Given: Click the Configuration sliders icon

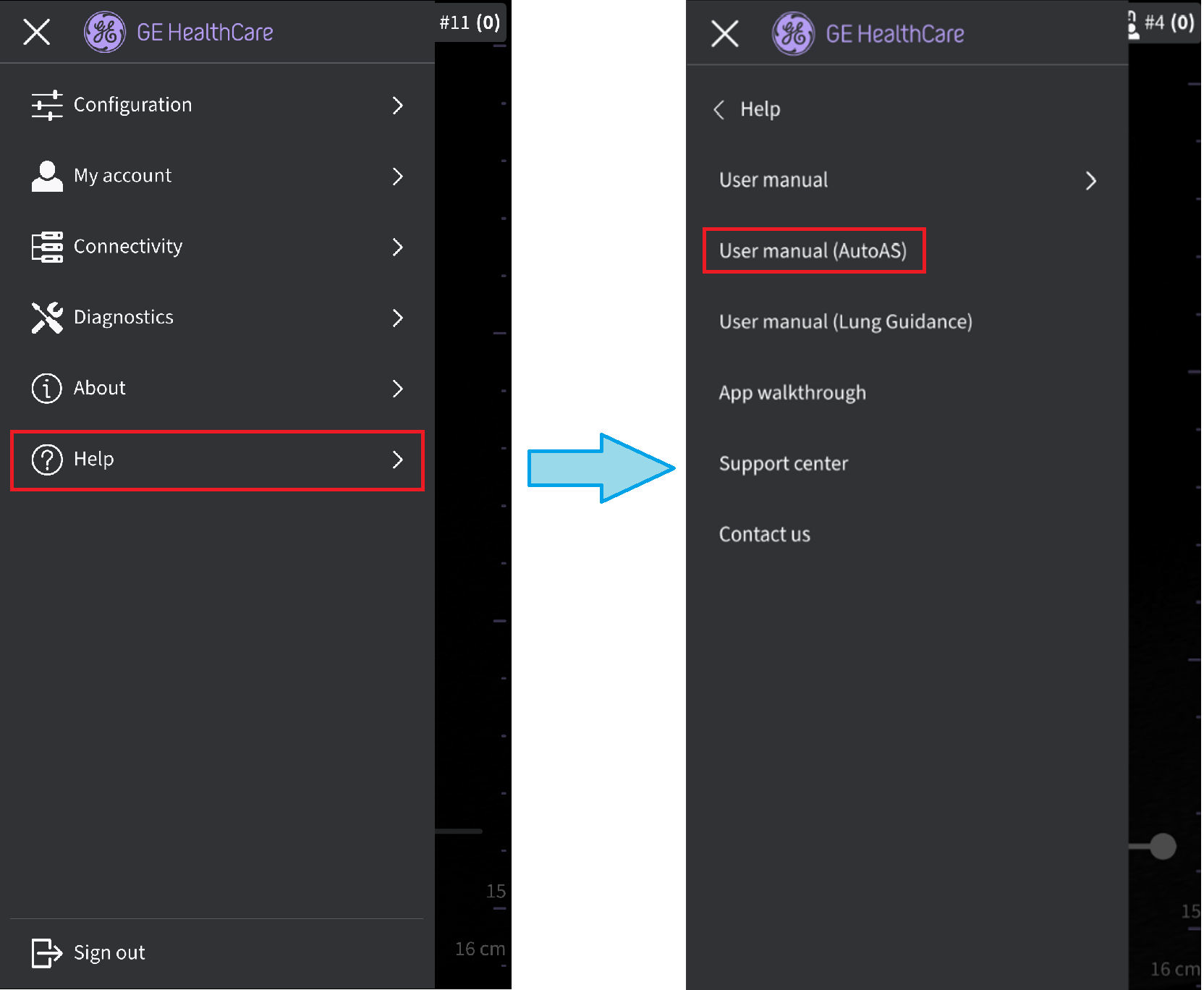Looking at the screenshot, I should (47, 105).
